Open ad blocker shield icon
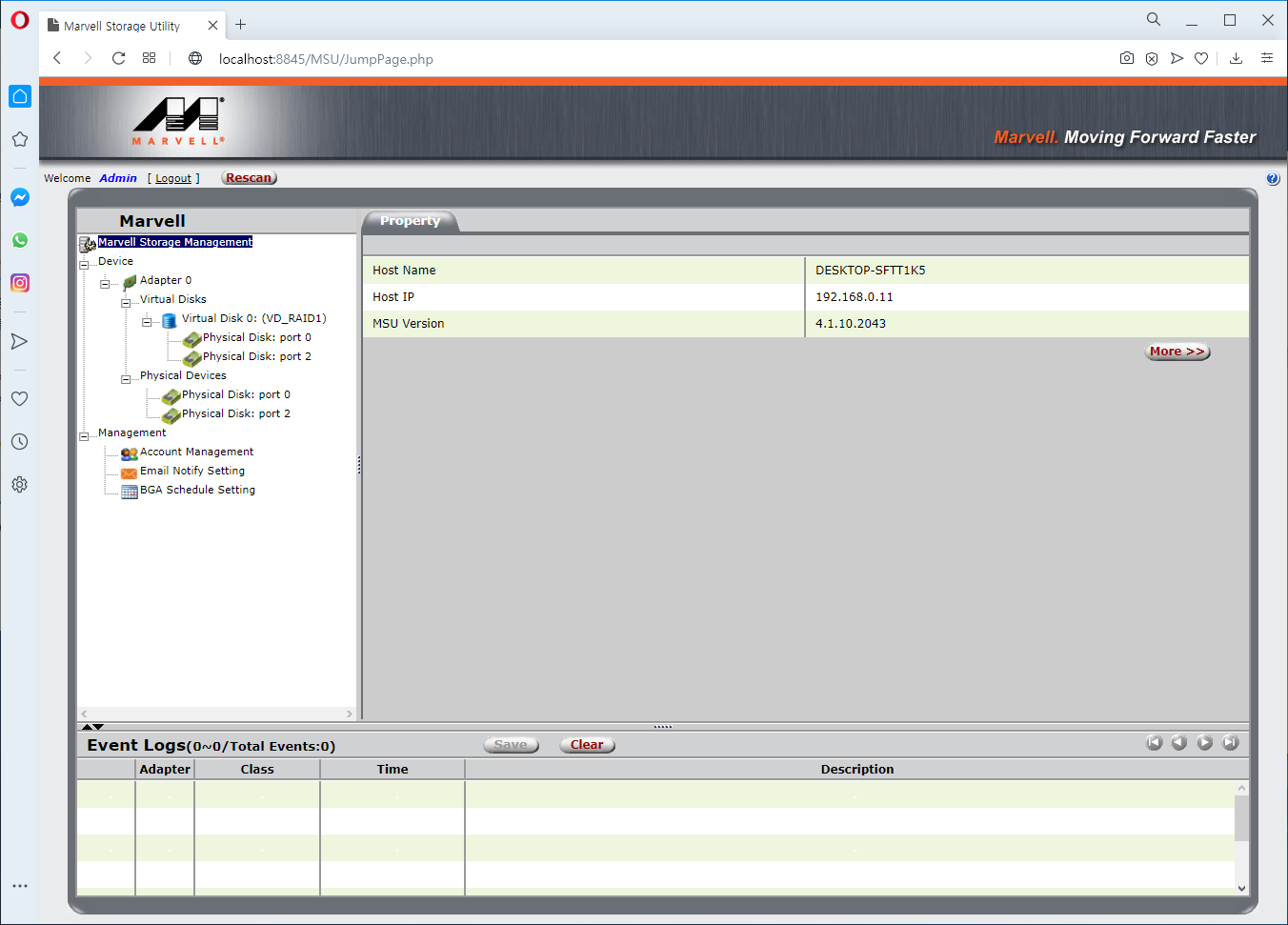 pos(1152,58)
